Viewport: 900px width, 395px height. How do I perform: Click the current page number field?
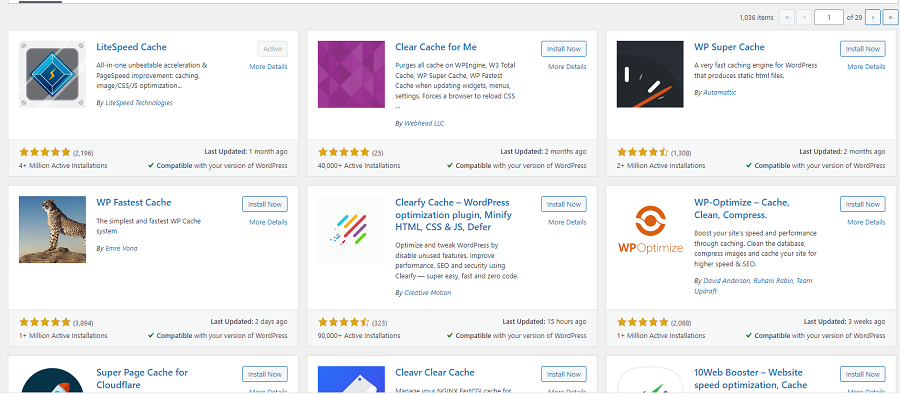coord(828,17)
